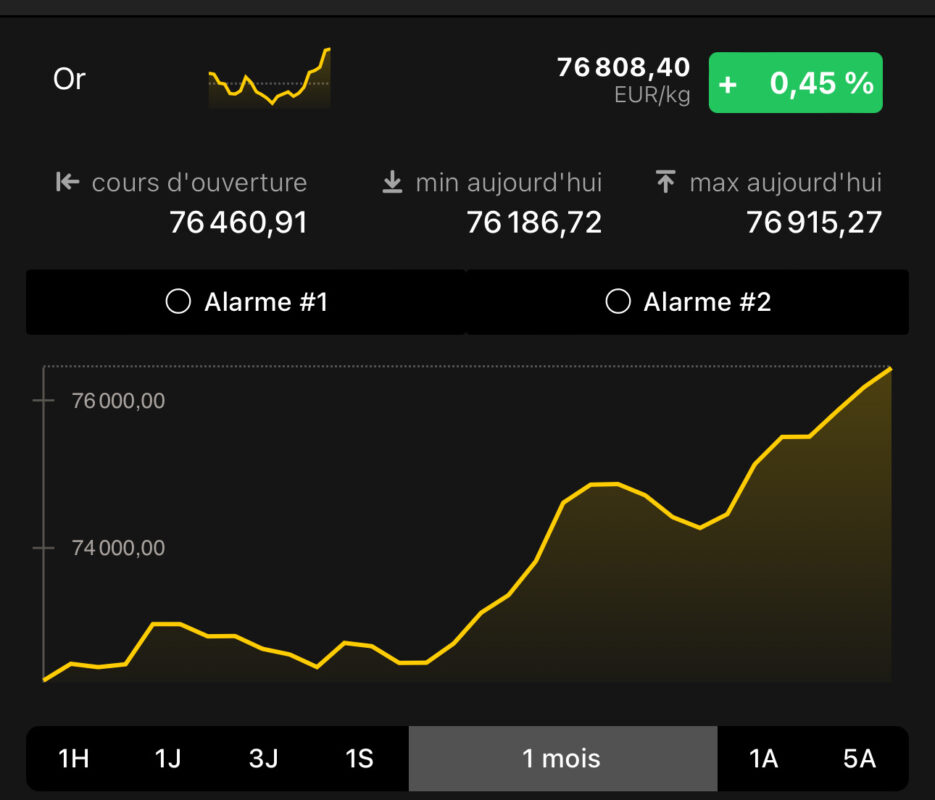Click the min today download-arrow icon

392,182
